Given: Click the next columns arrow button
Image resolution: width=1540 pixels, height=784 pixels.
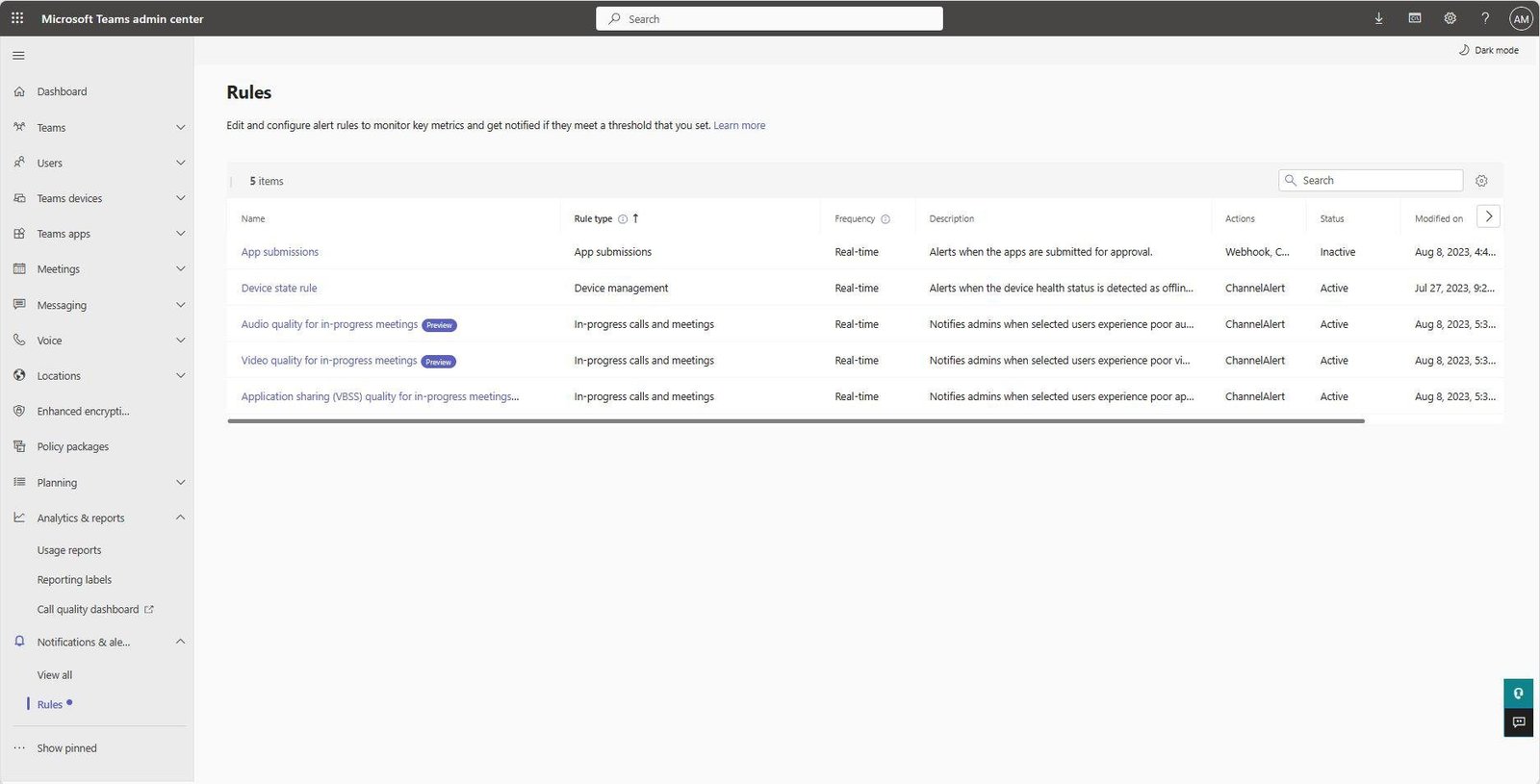Looking at the screenshot, I should (x=1488, y=216).
